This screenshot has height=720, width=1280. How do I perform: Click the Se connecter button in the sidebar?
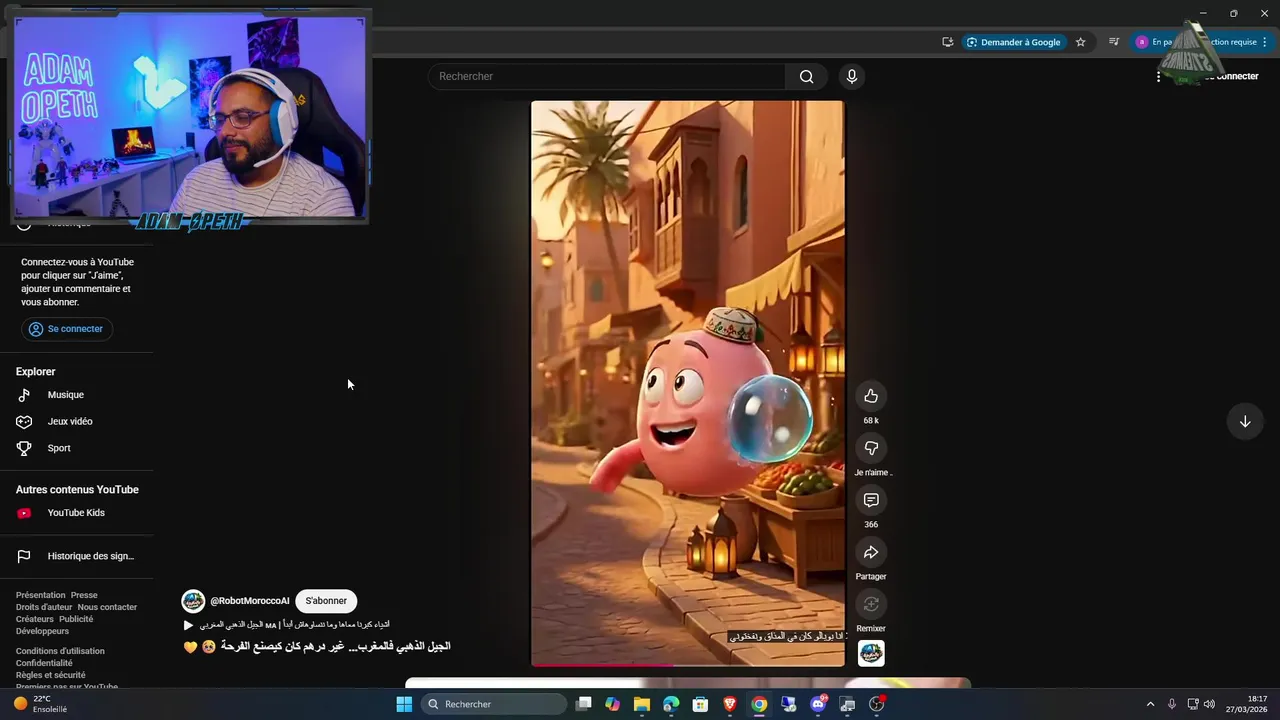tap(66, 329)
